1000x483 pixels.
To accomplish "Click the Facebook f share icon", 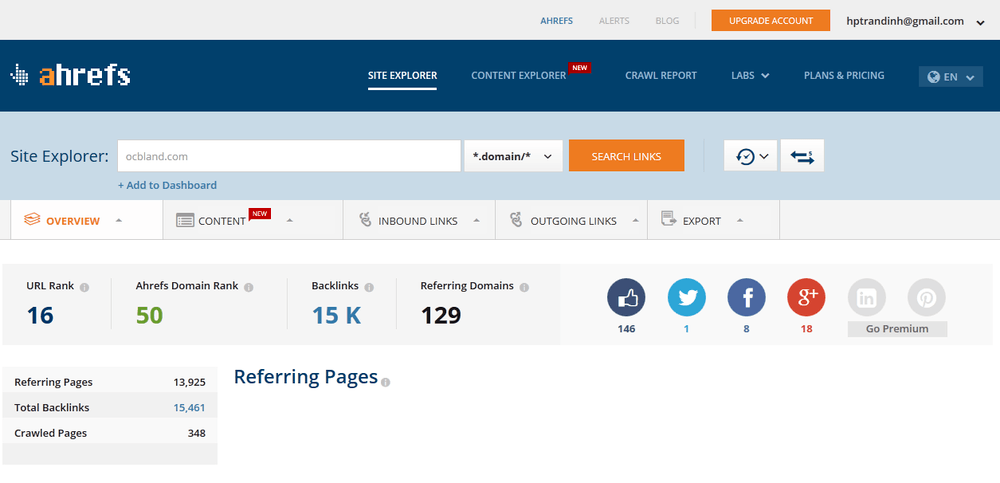I will pos(746,297).
